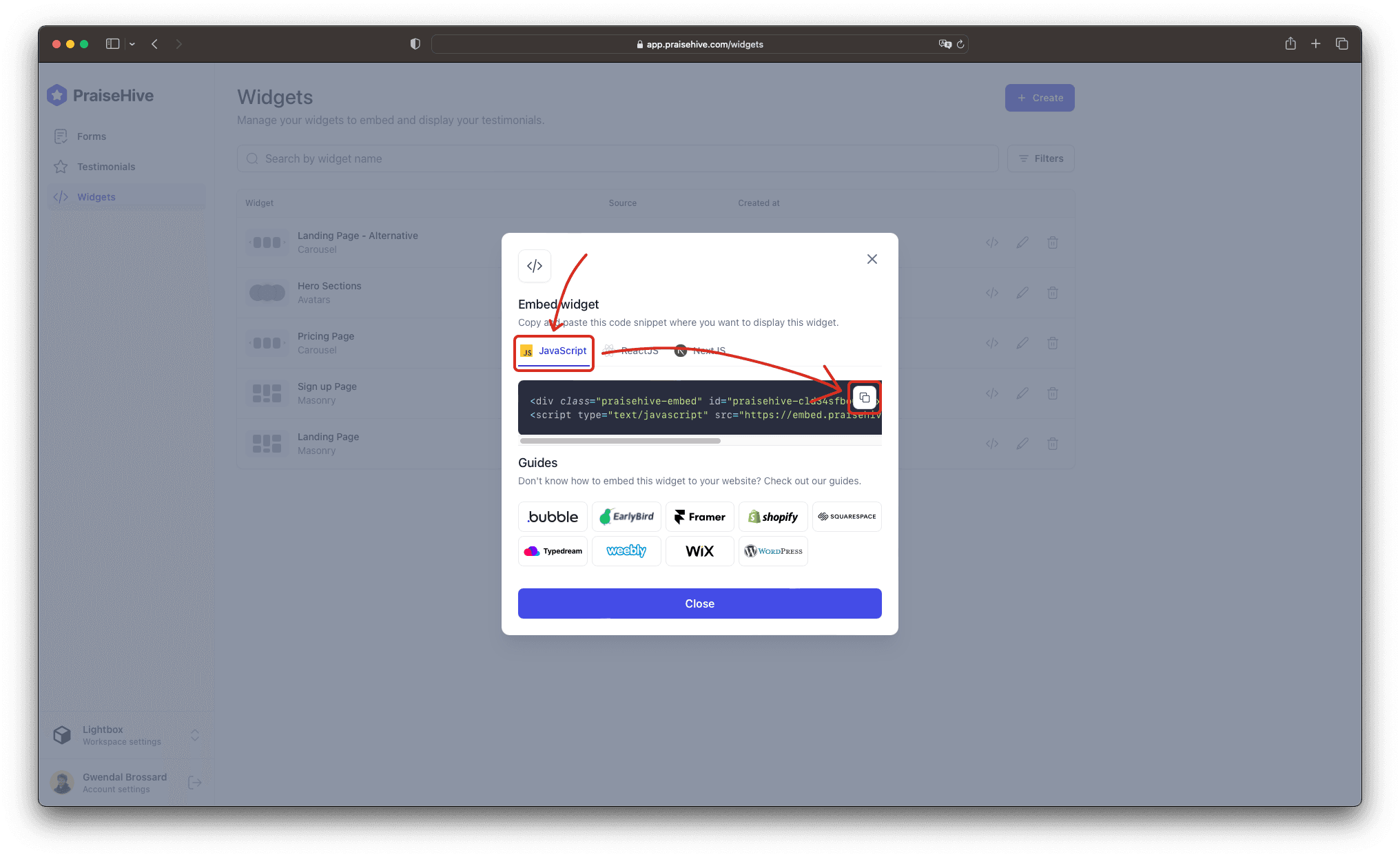Screen dimensions: 1400x857
Task: Click the Create button
Action: tap(1040, 97)
